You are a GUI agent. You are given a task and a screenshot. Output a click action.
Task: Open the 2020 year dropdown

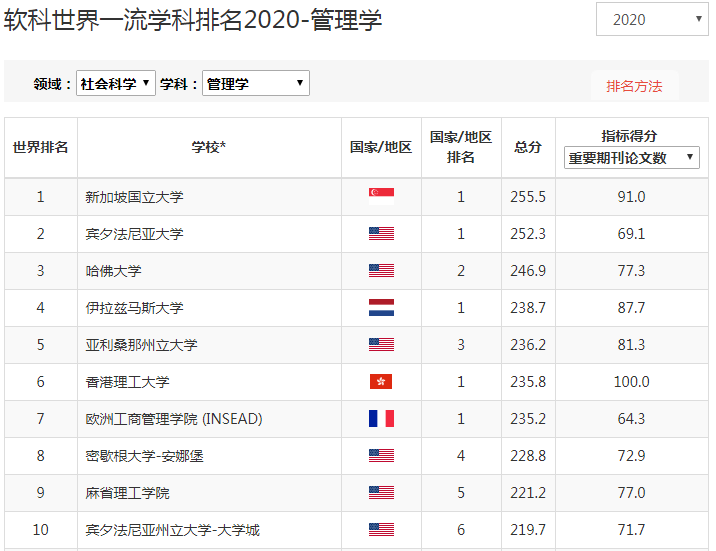(x=652, y=19)
